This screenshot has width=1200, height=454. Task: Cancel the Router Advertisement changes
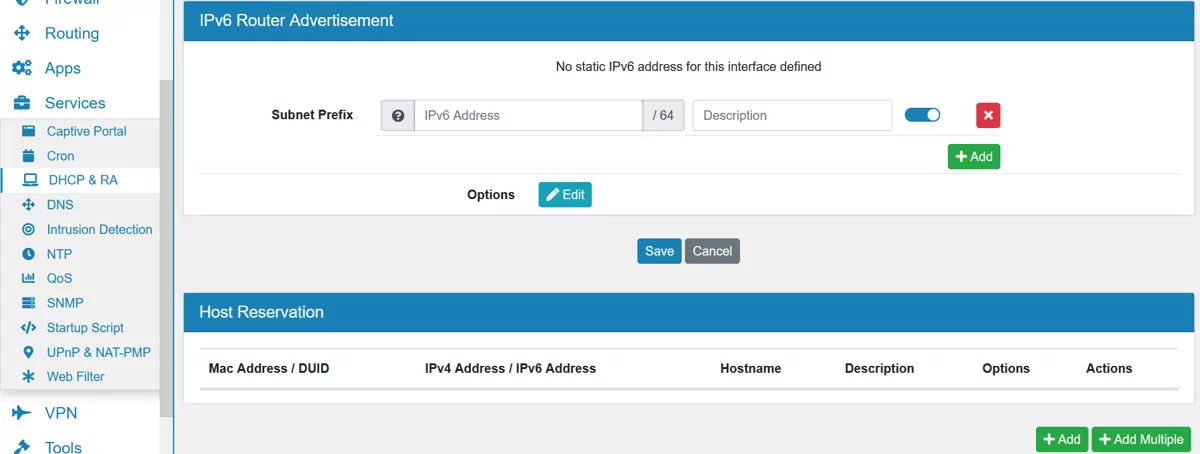(712, 251)
